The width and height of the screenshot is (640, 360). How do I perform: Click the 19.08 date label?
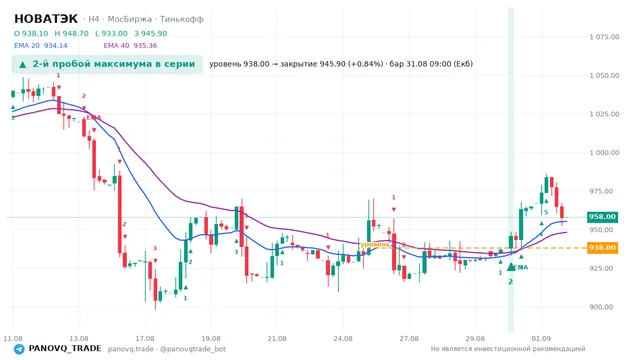click(211, 338)
